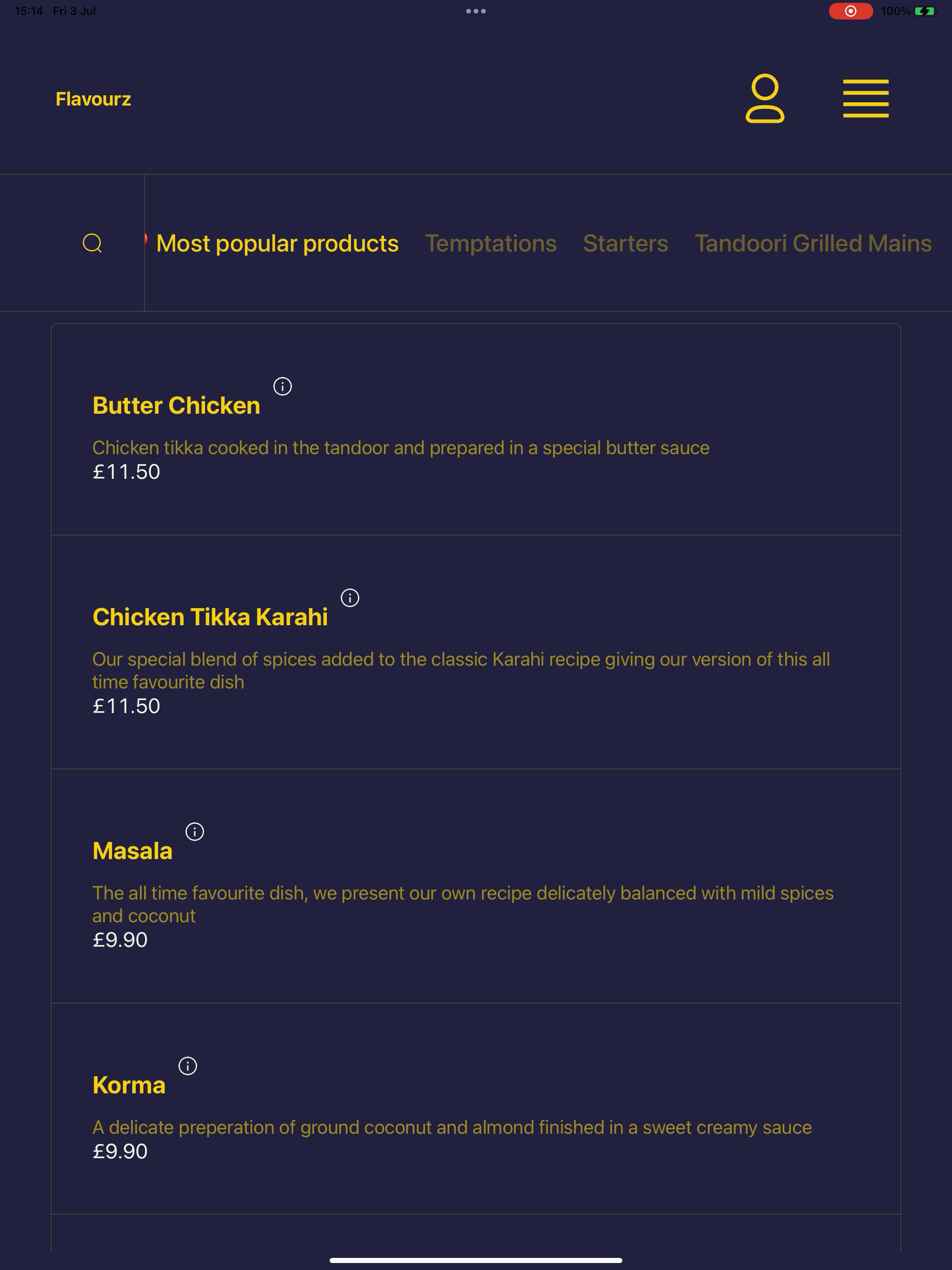Show info for Chicken Tikka Karahi
This screenshot has height=1270, width=952.
pos(350,598)
